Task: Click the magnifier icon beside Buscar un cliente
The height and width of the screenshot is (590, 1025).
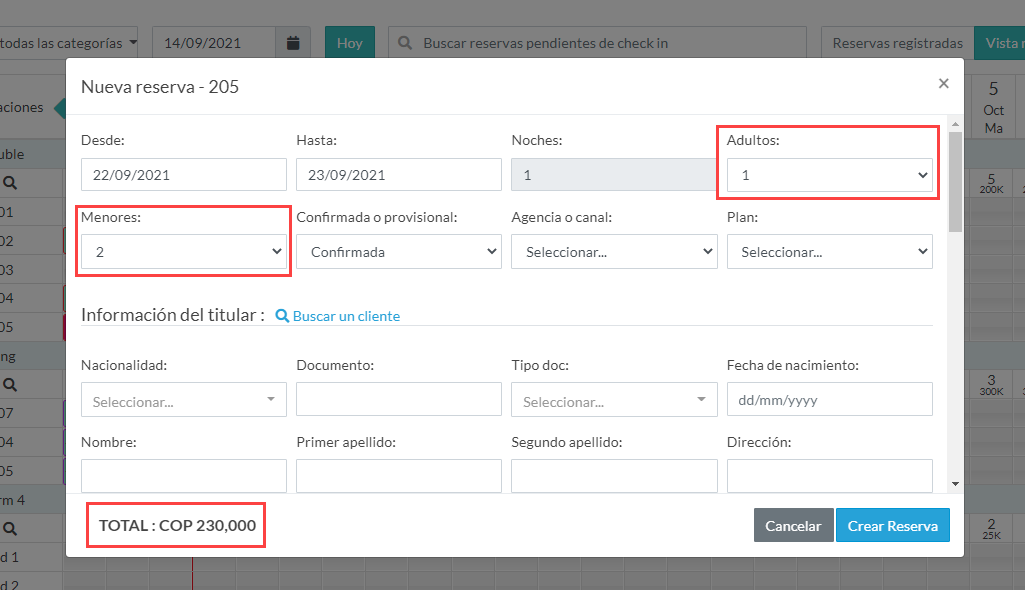Action: tap(282, 316)
